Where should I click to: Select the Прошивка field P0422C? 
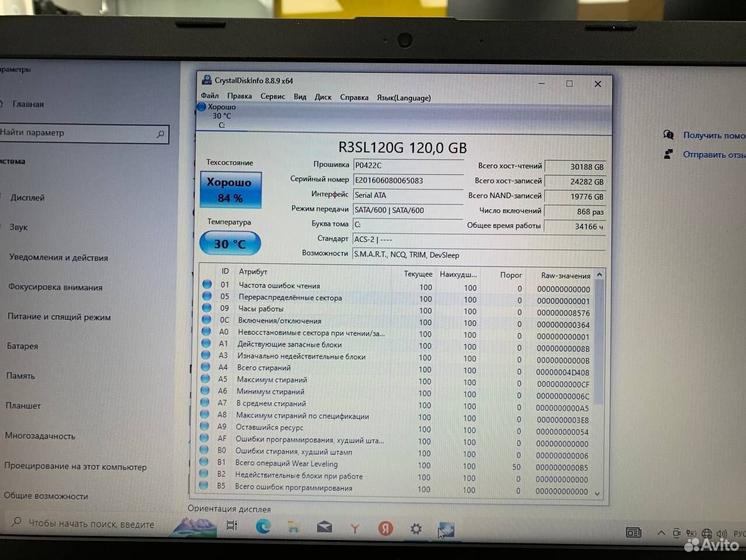tap(408, 166)
